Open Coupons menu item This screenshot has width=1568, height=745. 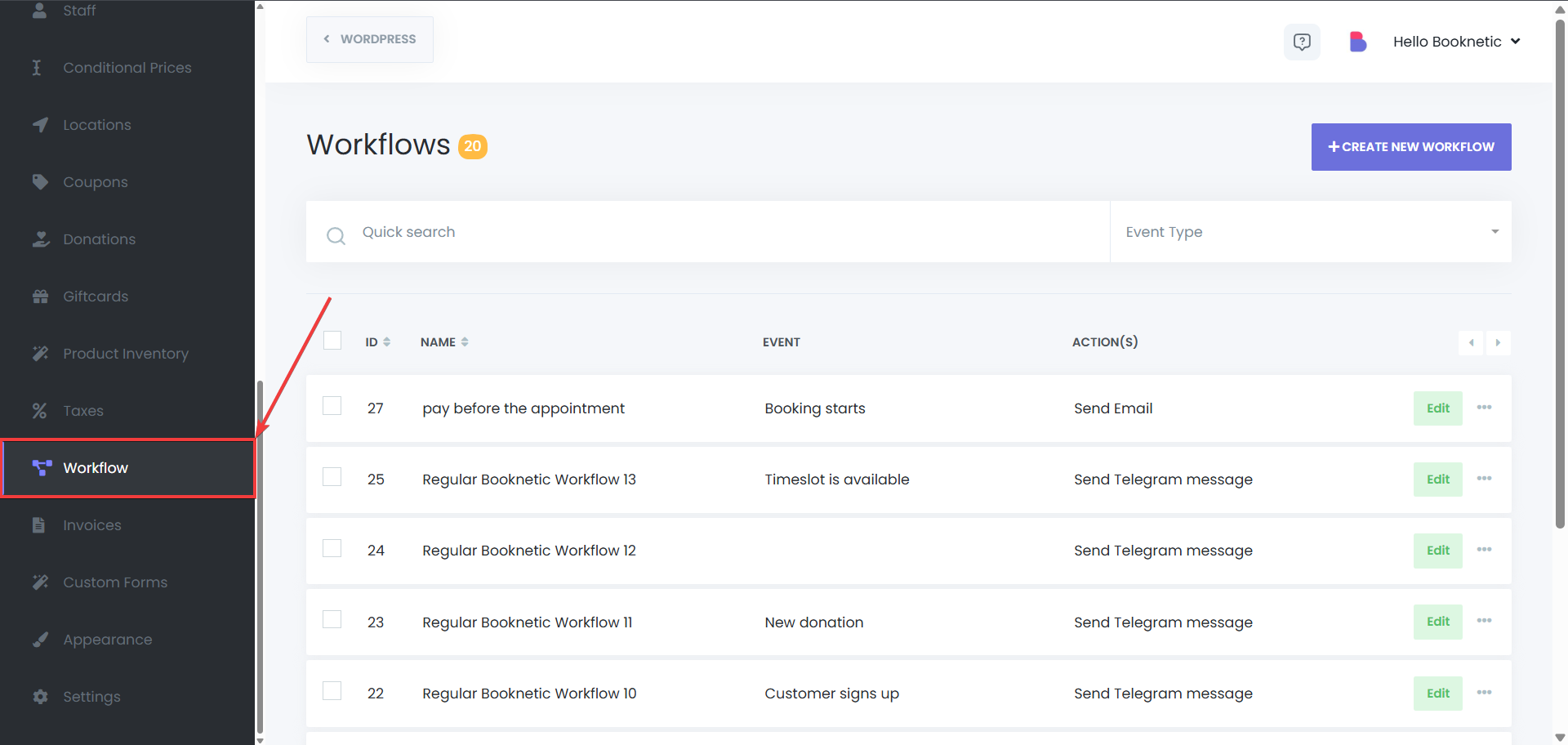pos(127,182)
